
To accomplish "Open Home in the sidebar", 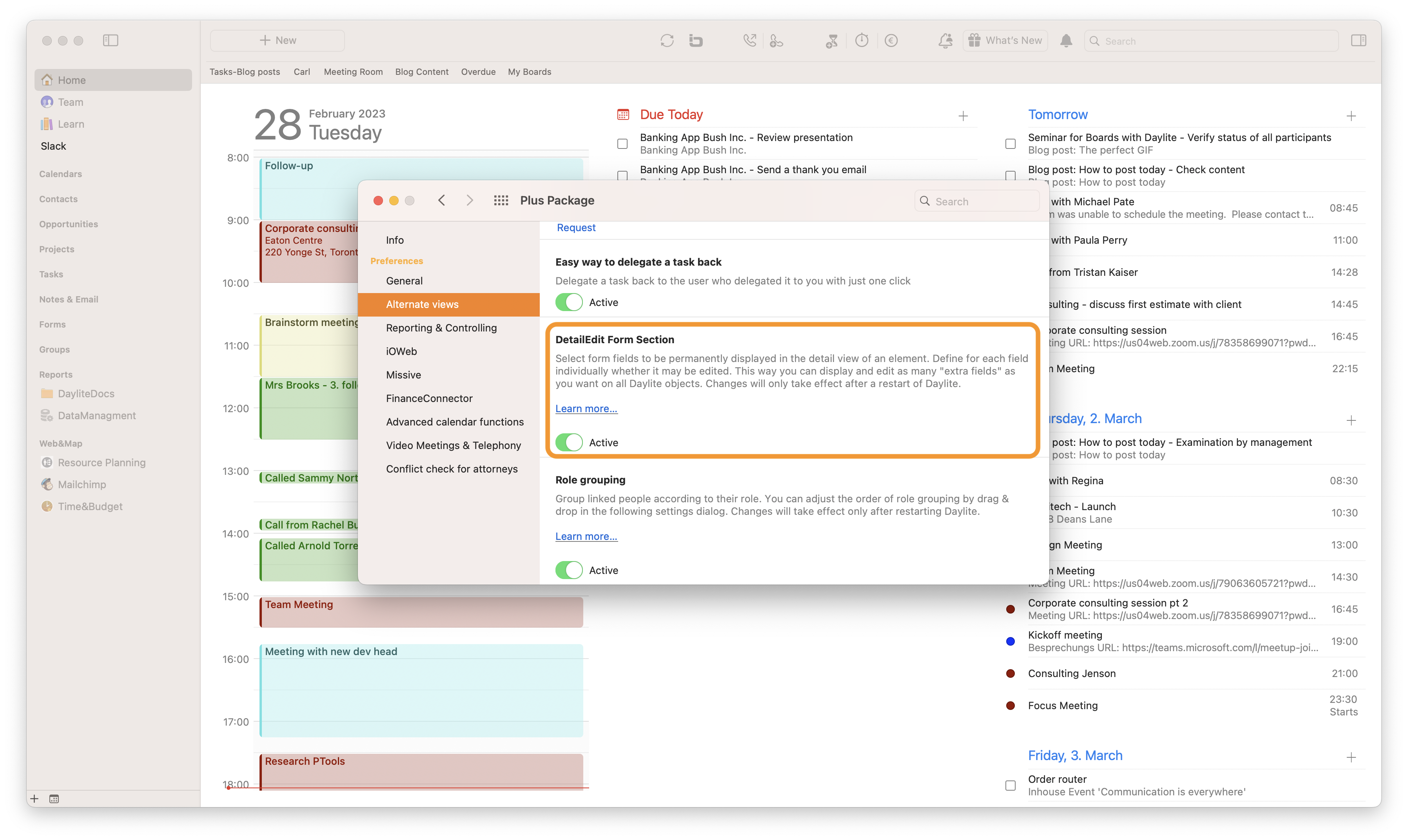I will 113,80.
